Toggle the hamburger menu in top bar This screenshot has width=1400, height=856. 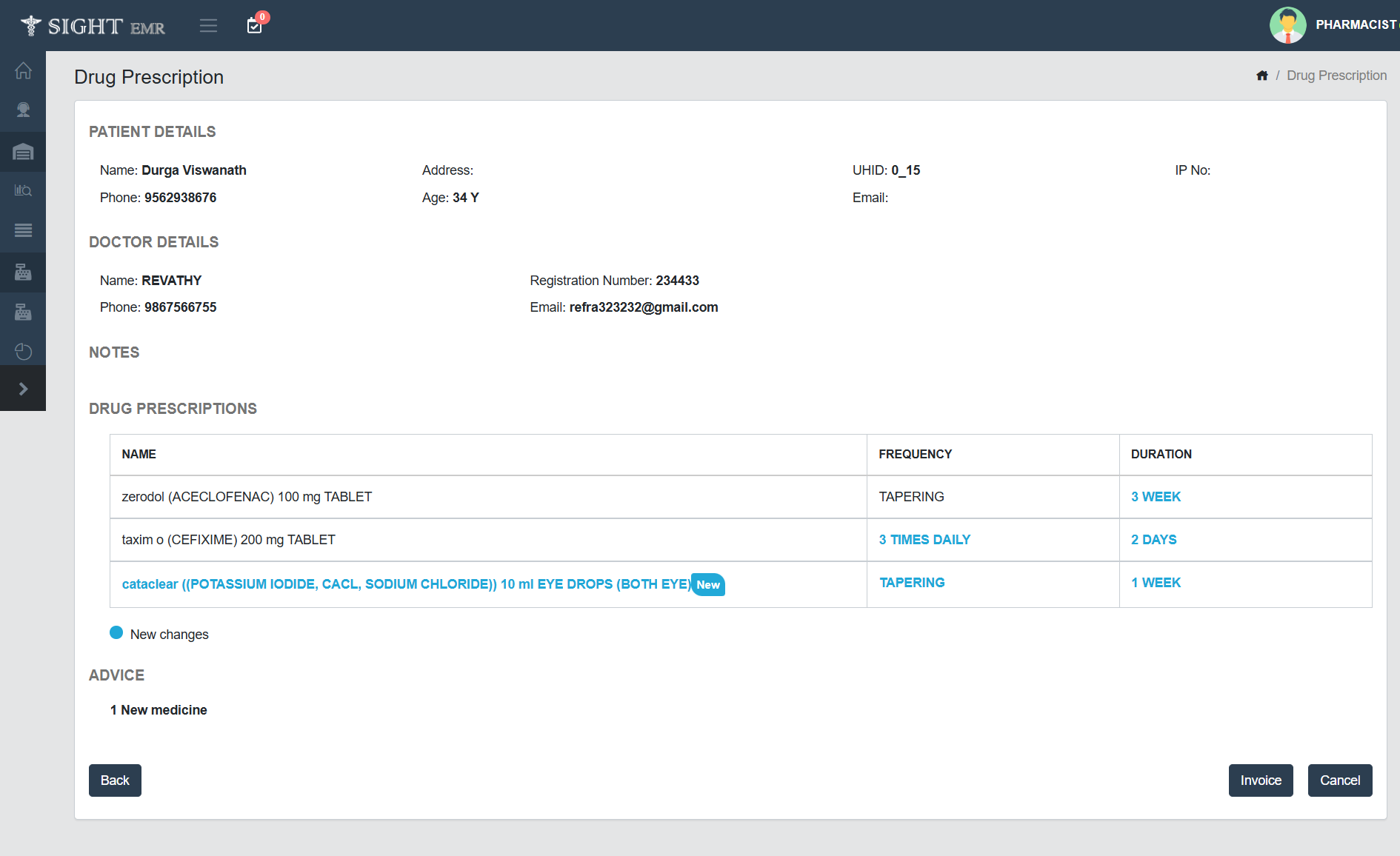(208, 26)
